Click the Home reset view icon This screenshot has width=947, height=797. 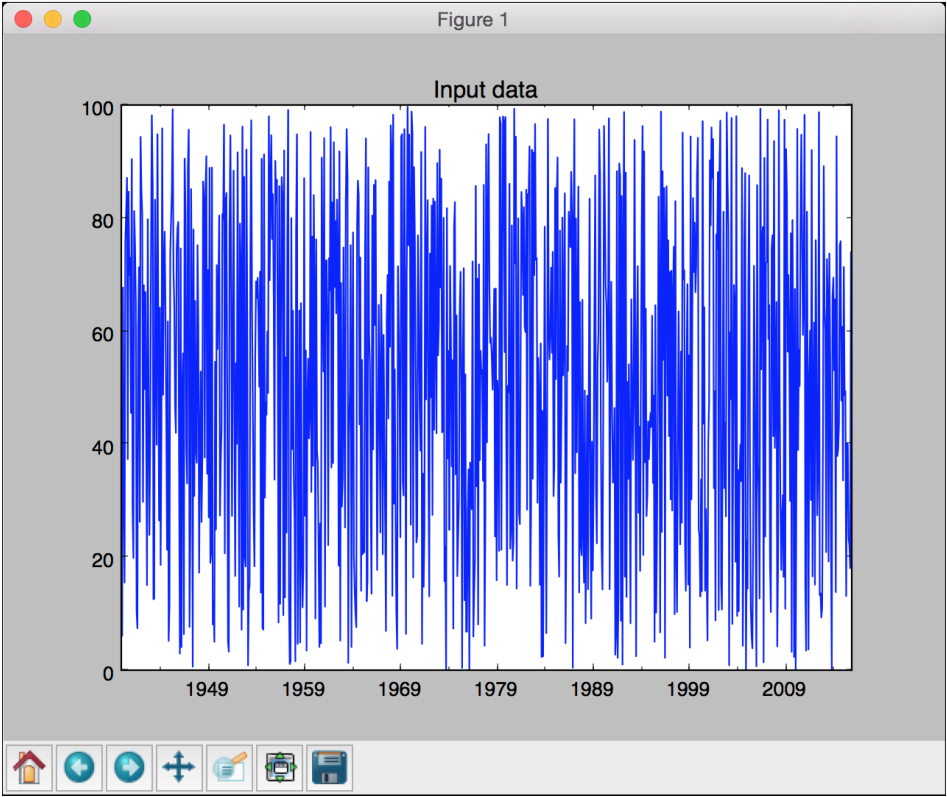click(x=30, y=768)
